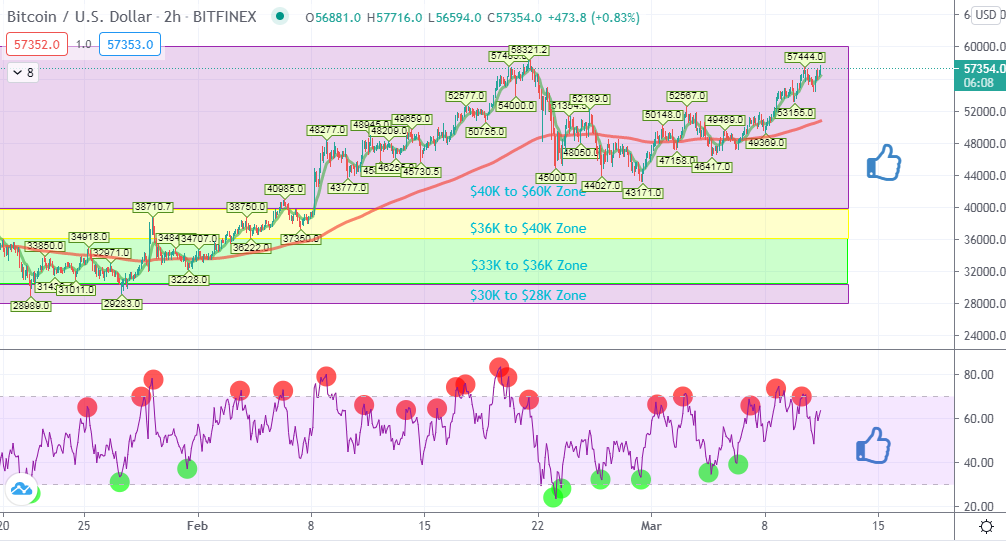Expand the collapsed indicators legend showing 8

[23, 72]
